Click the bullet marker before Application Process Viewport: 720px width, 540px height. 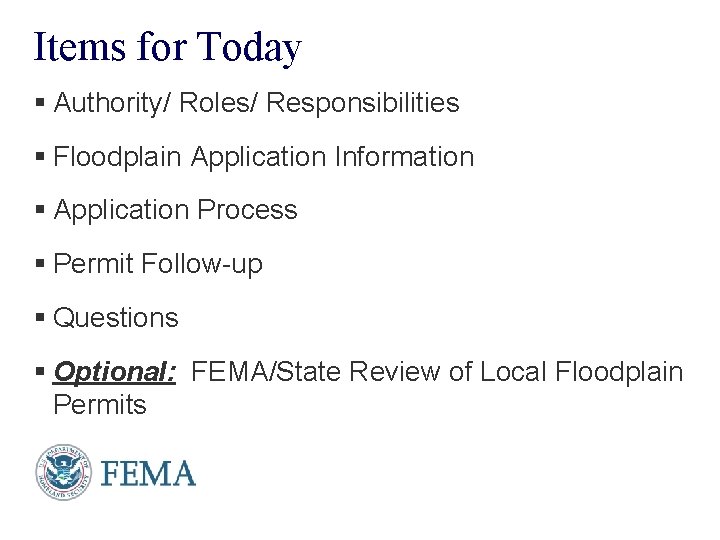coord(41,211)
